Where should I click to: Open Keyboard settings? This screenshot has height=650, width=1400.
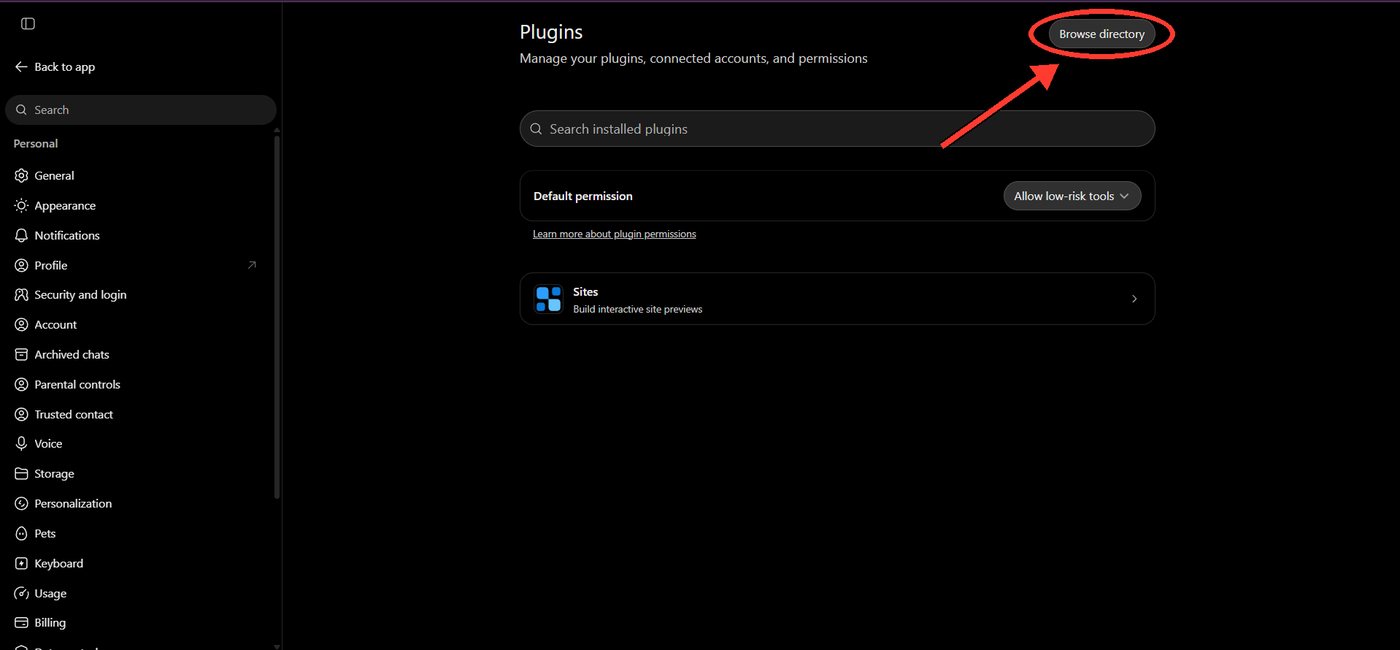tap(140, 564)
